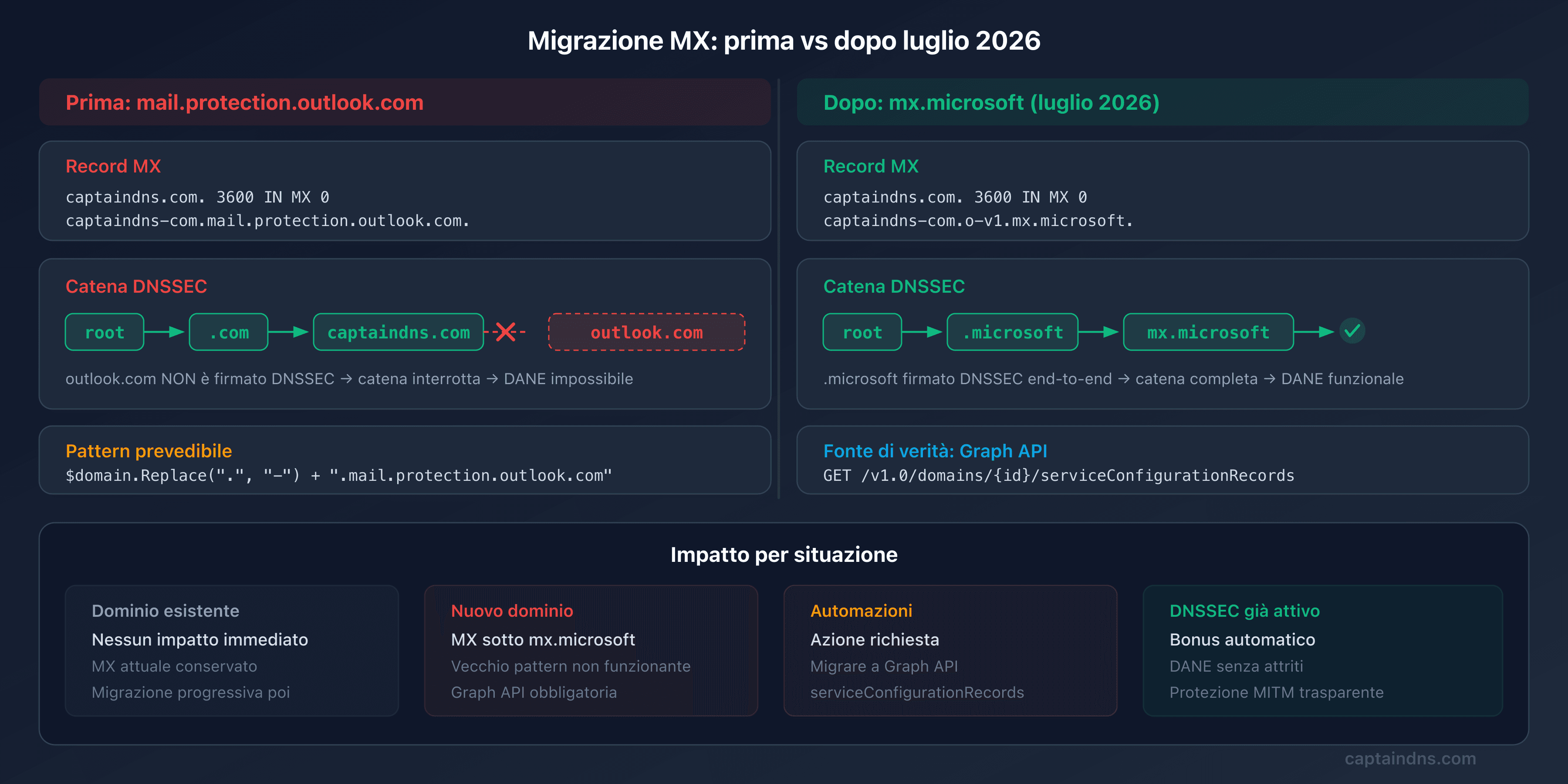Click the dashed outlook.com node
The height and width of the screenshot is (784, 1568).
pyautogui.click(x=646, y=332)
